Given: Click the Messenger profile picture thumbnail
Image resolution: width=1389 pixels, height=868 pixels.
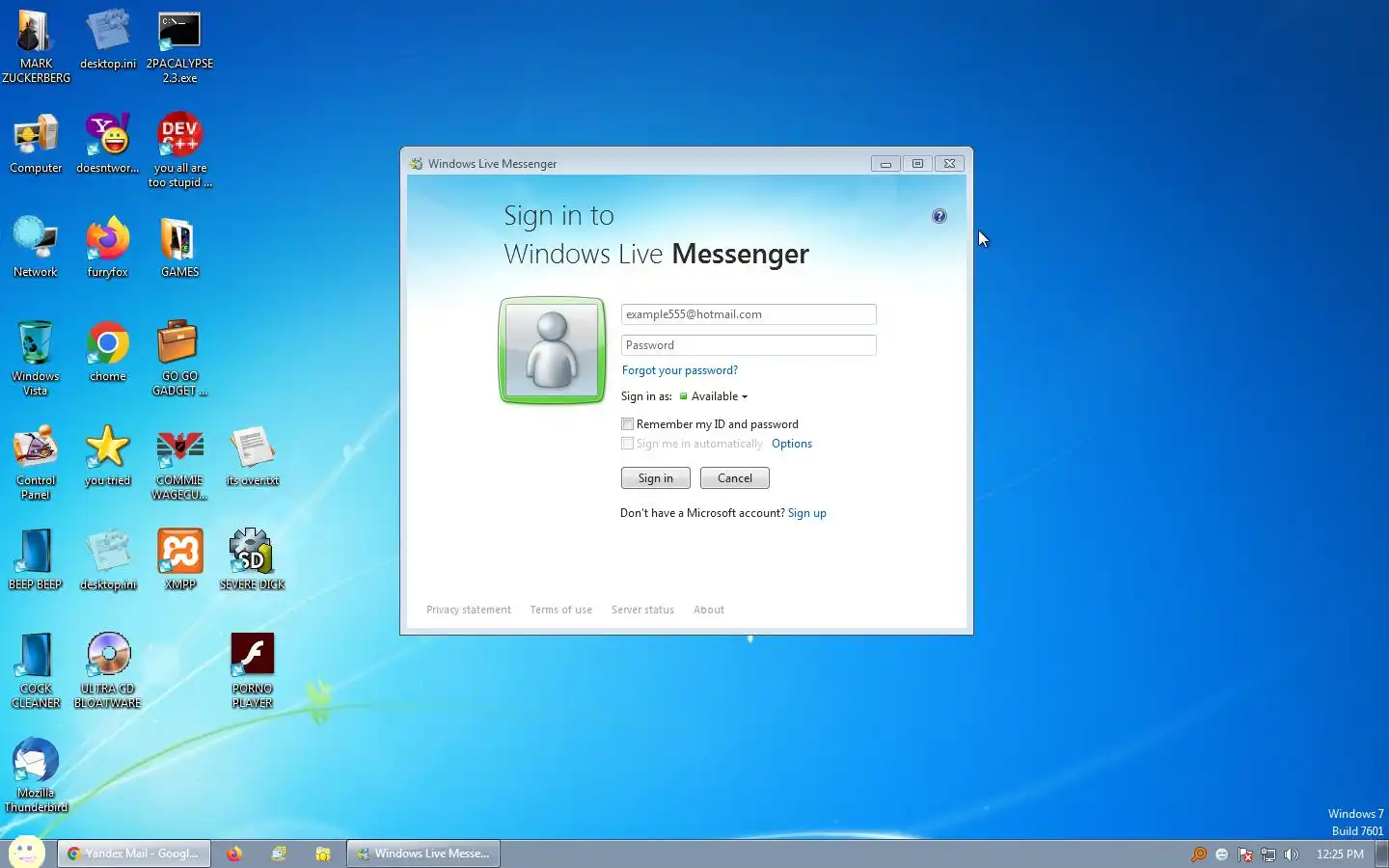Looking at the screenshot, I should point(552,350).
